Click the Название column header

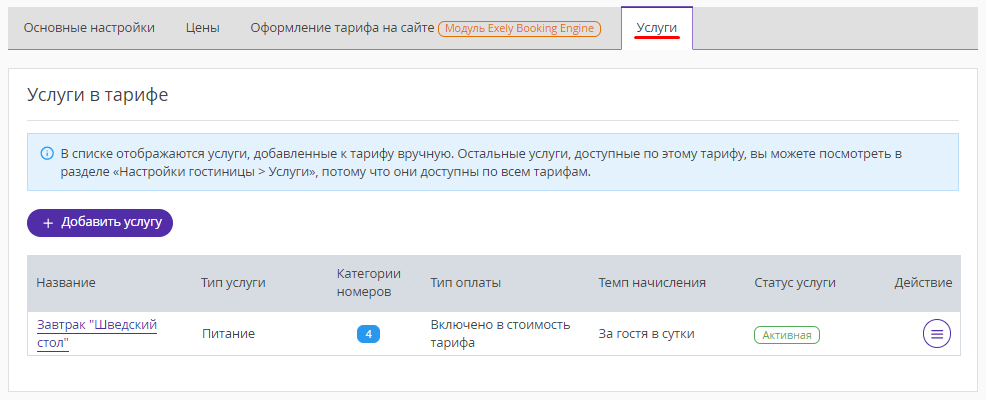click(66, 283)
